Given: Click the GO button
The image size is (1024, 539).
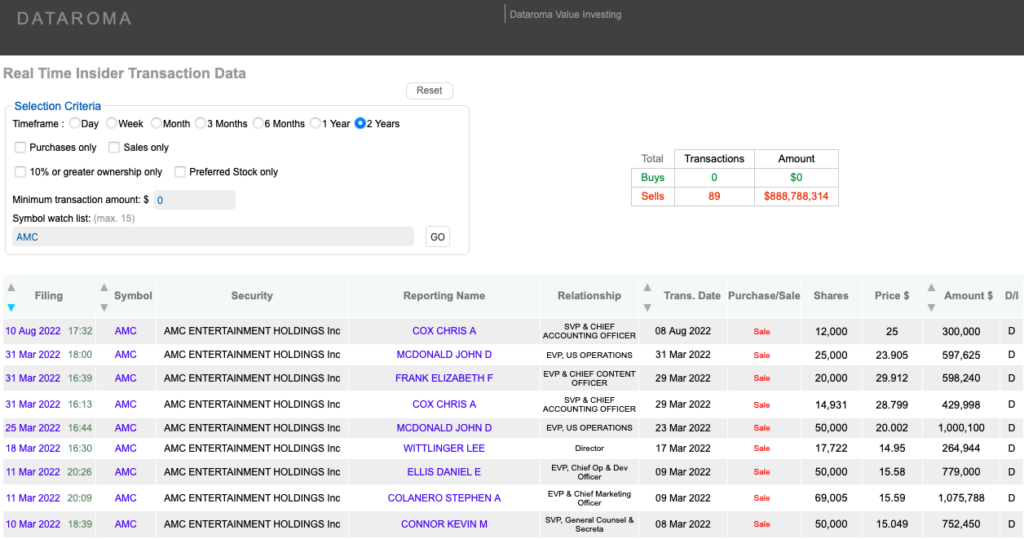Looking at the screenshot, I should pyautogui.click(x=438, y=237).
